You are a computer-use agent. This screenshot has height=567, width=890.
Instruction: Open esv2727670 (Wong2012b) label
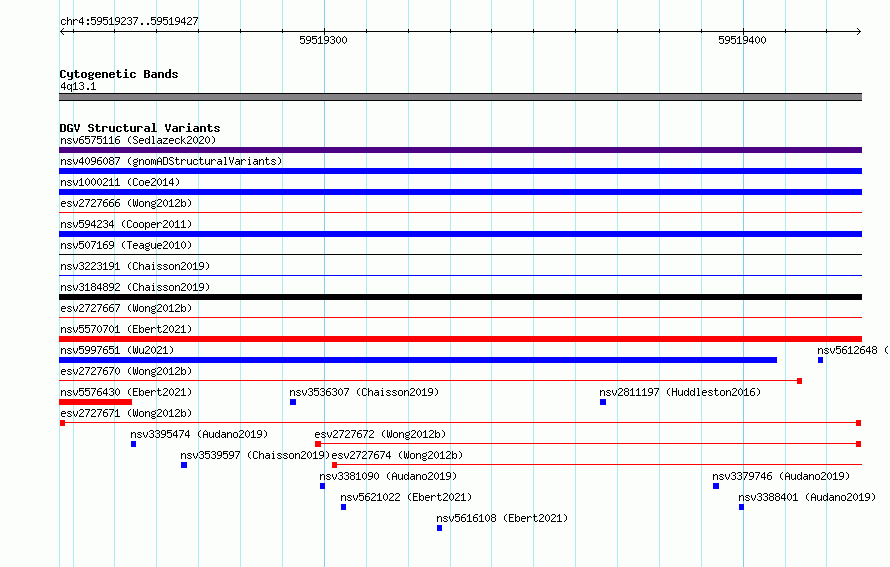[126, 371]
